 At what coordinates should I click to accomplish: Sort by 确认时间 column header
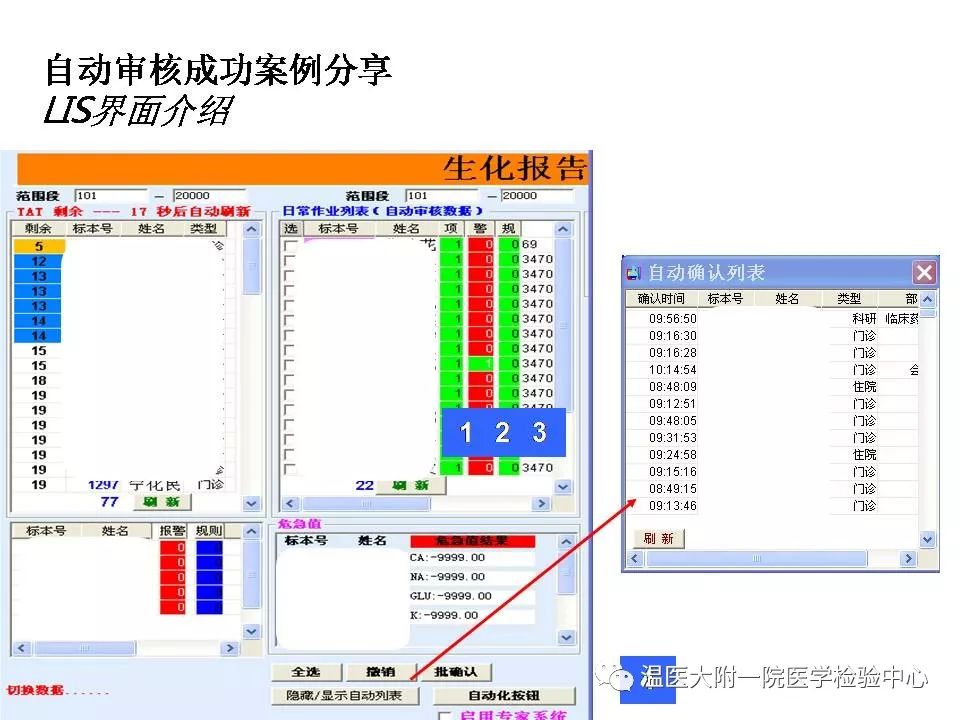click(x=661, y=299)
